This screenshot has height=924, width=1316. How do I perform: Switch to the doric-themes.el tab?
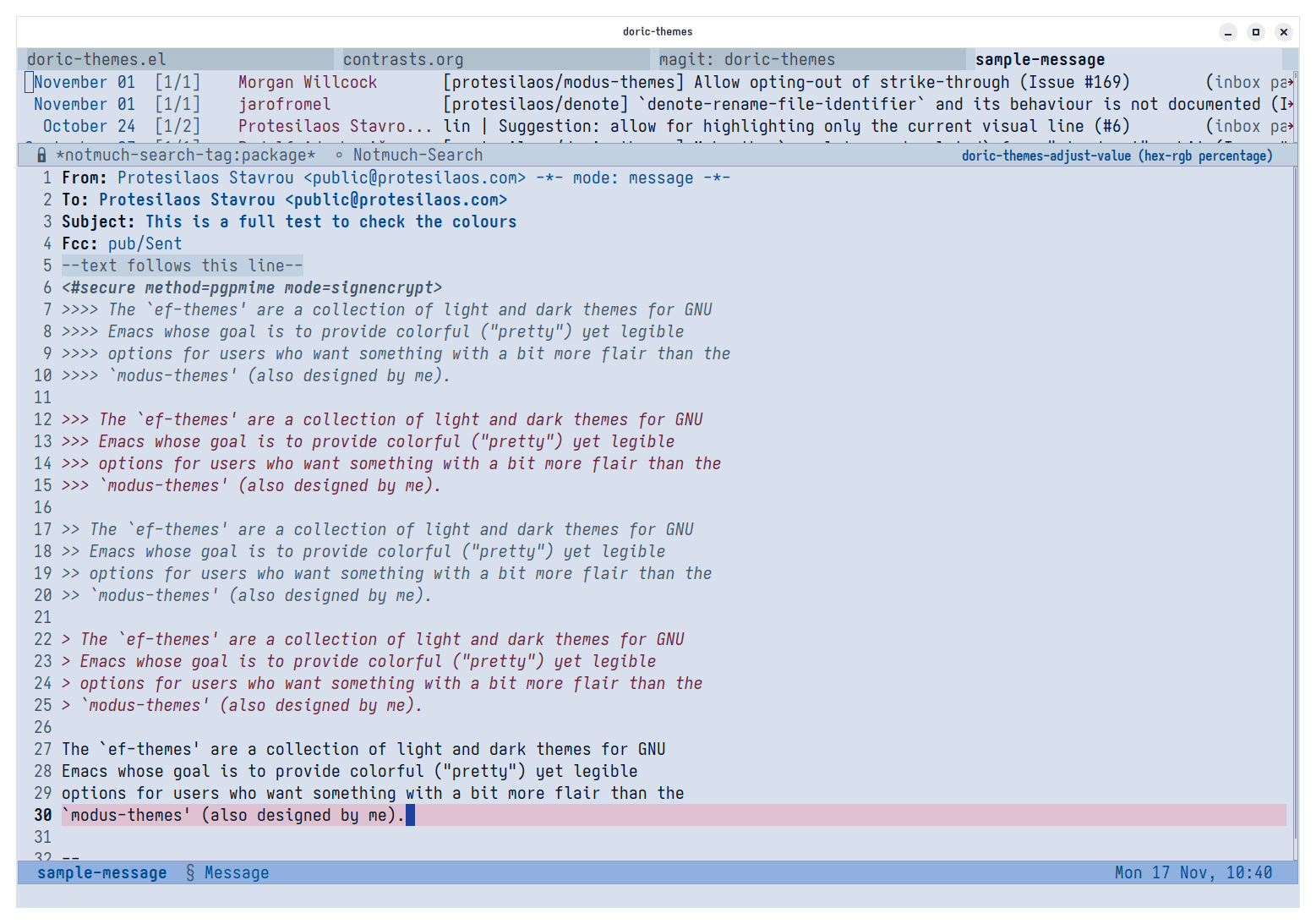point(96,59)
